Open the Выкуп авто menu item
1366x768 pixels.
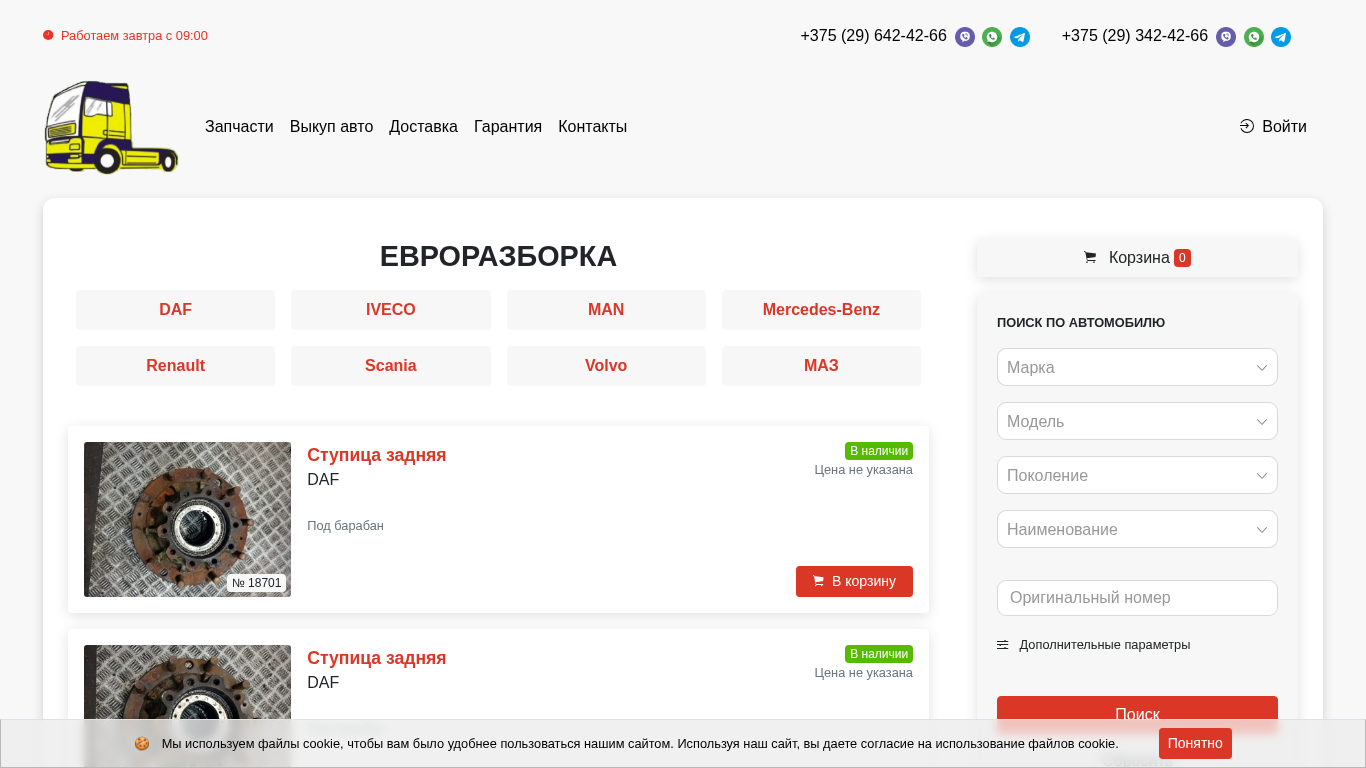tap(331, 126)
